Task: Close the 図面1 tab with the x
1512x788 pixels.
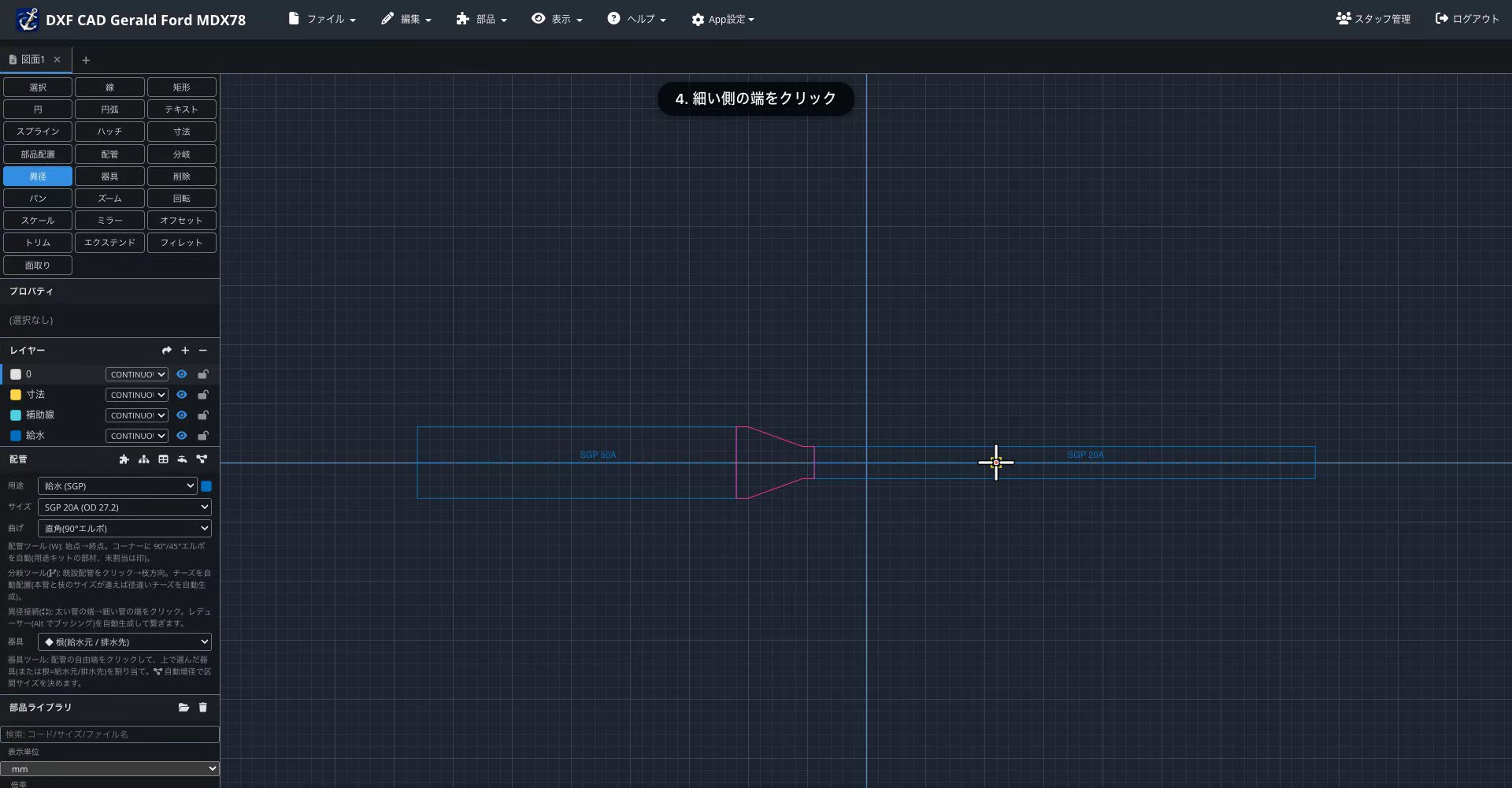Action: click(x=57, y=60)
